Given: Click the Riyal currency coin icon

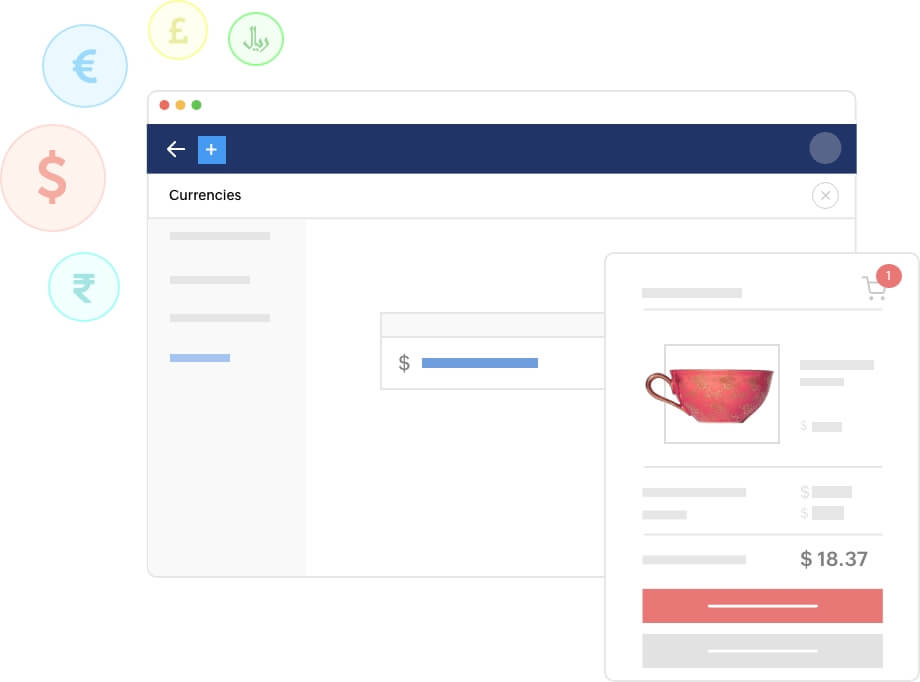Looking at the screenshot, I should (x=256, y=39).
